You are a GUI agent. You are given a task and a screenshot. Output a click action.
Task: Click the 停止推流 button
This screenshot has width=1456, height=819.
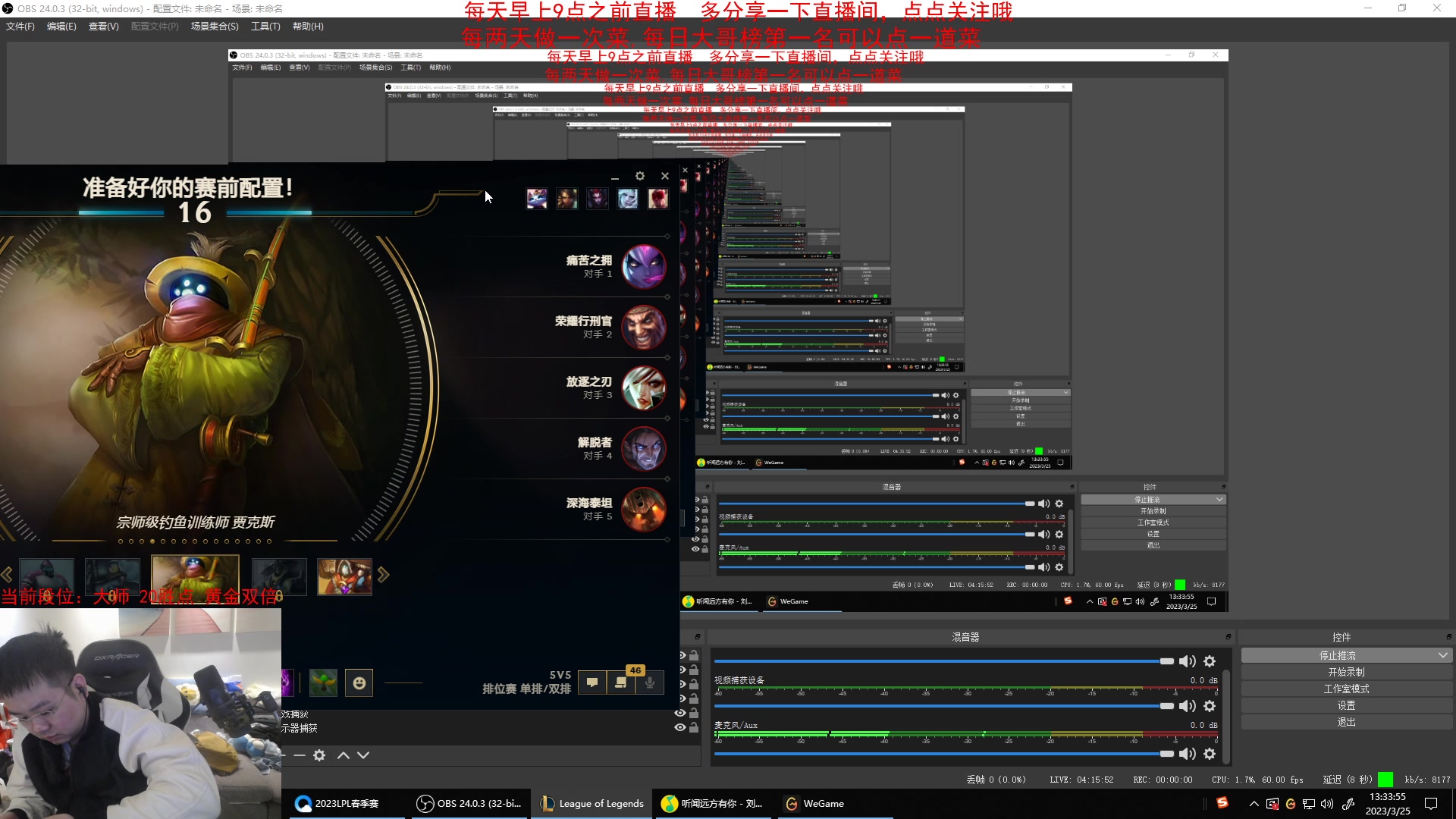click(1338, 655)
